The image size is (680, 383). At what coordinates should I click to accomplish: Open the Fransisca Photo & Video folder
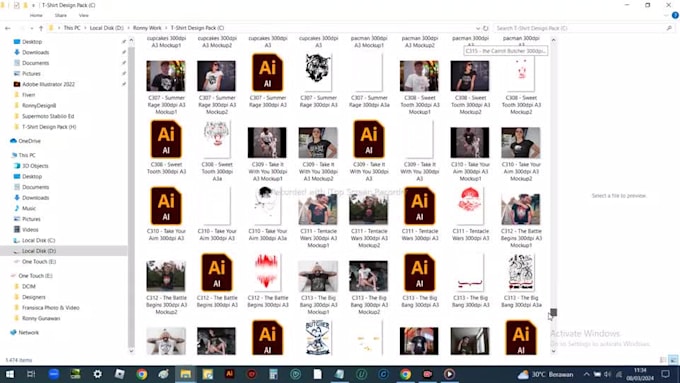tap(50, 308)
